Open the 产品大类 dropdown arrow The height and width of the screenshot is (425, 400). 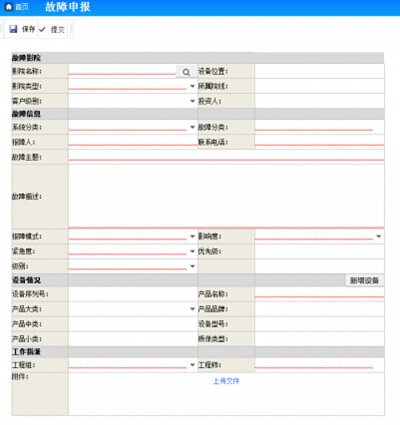point(192,309)
